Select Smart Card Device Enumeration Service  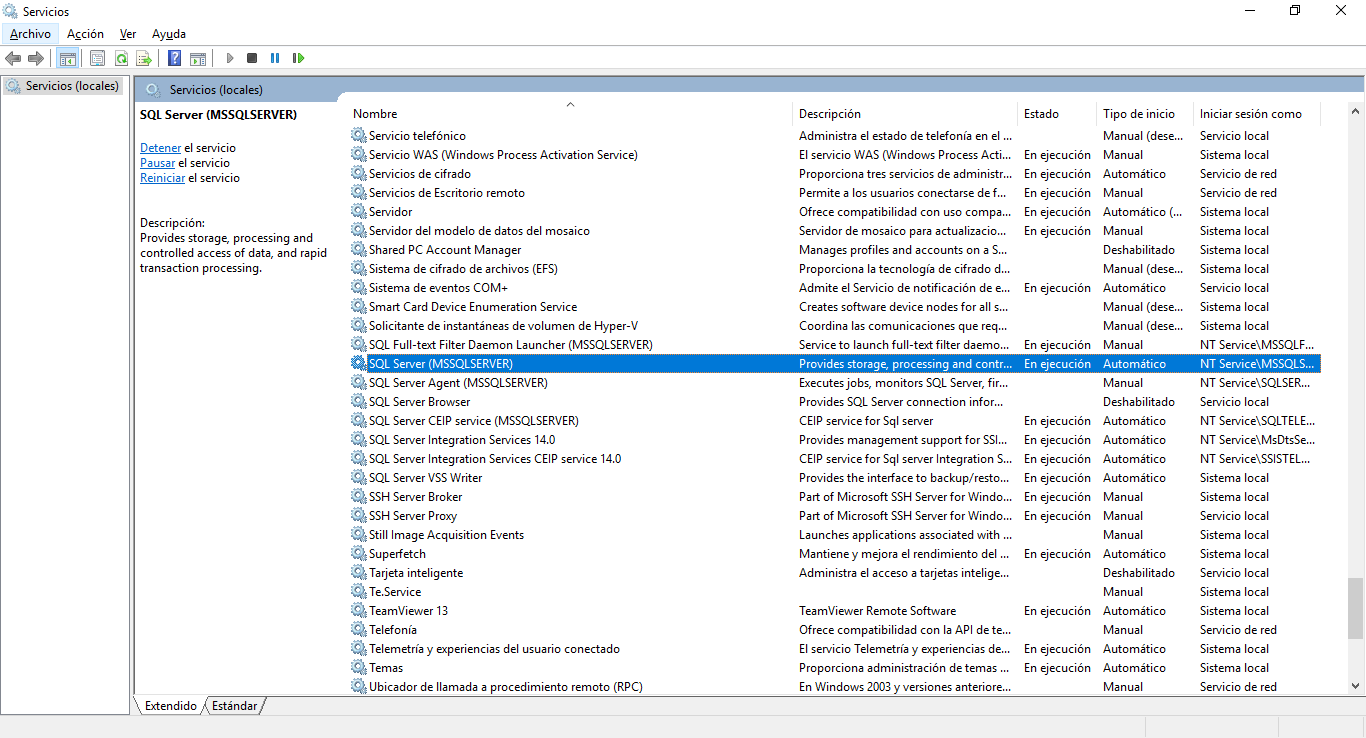(x=834, y=307)
